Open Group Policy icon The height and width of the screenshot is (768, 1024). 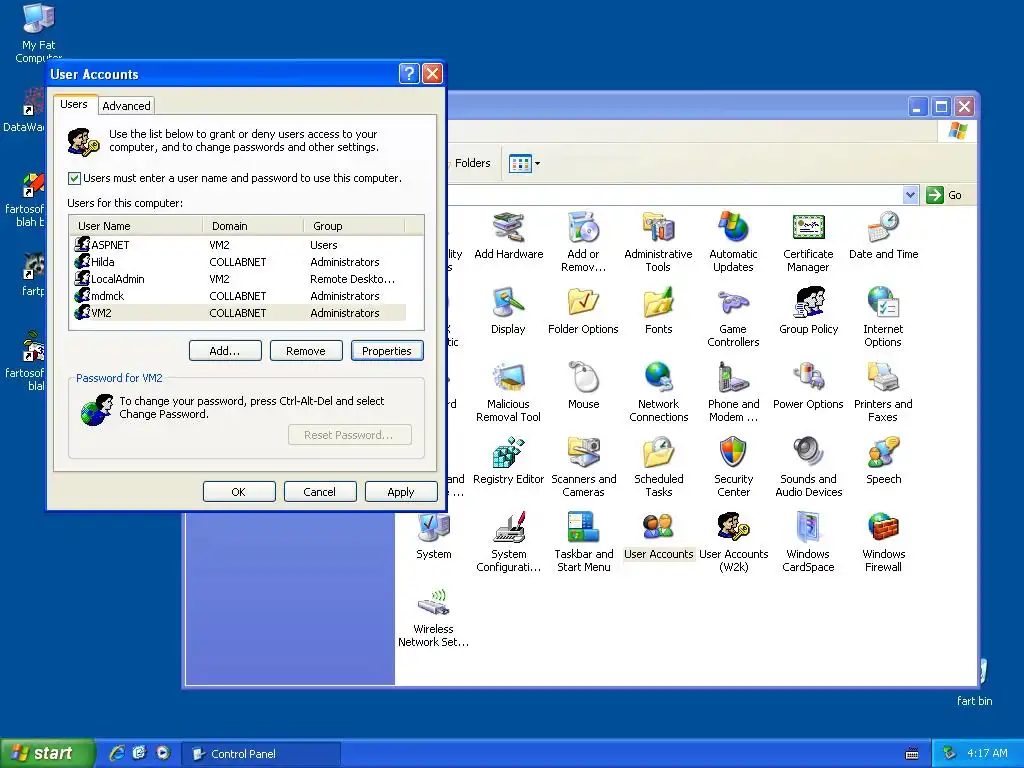click(808, 310)
